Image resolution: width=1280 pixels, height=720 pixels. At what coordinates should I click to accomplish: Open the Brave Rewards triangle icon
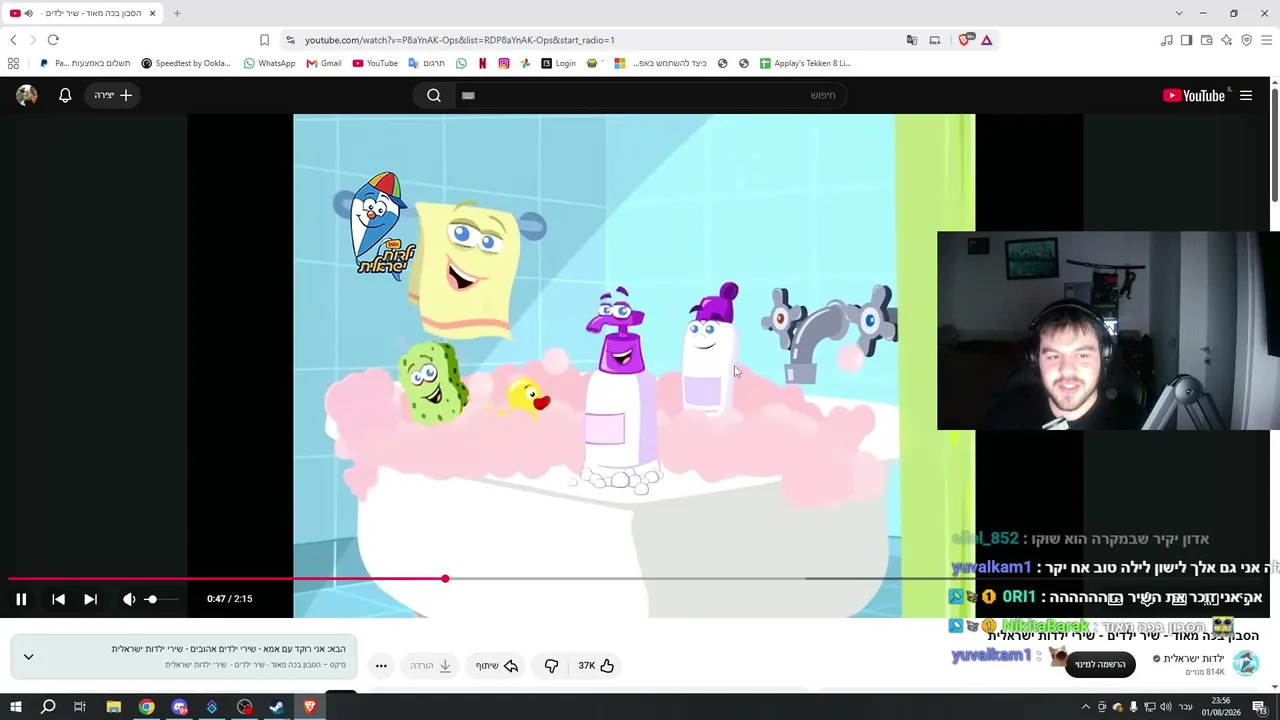[987, 40]
